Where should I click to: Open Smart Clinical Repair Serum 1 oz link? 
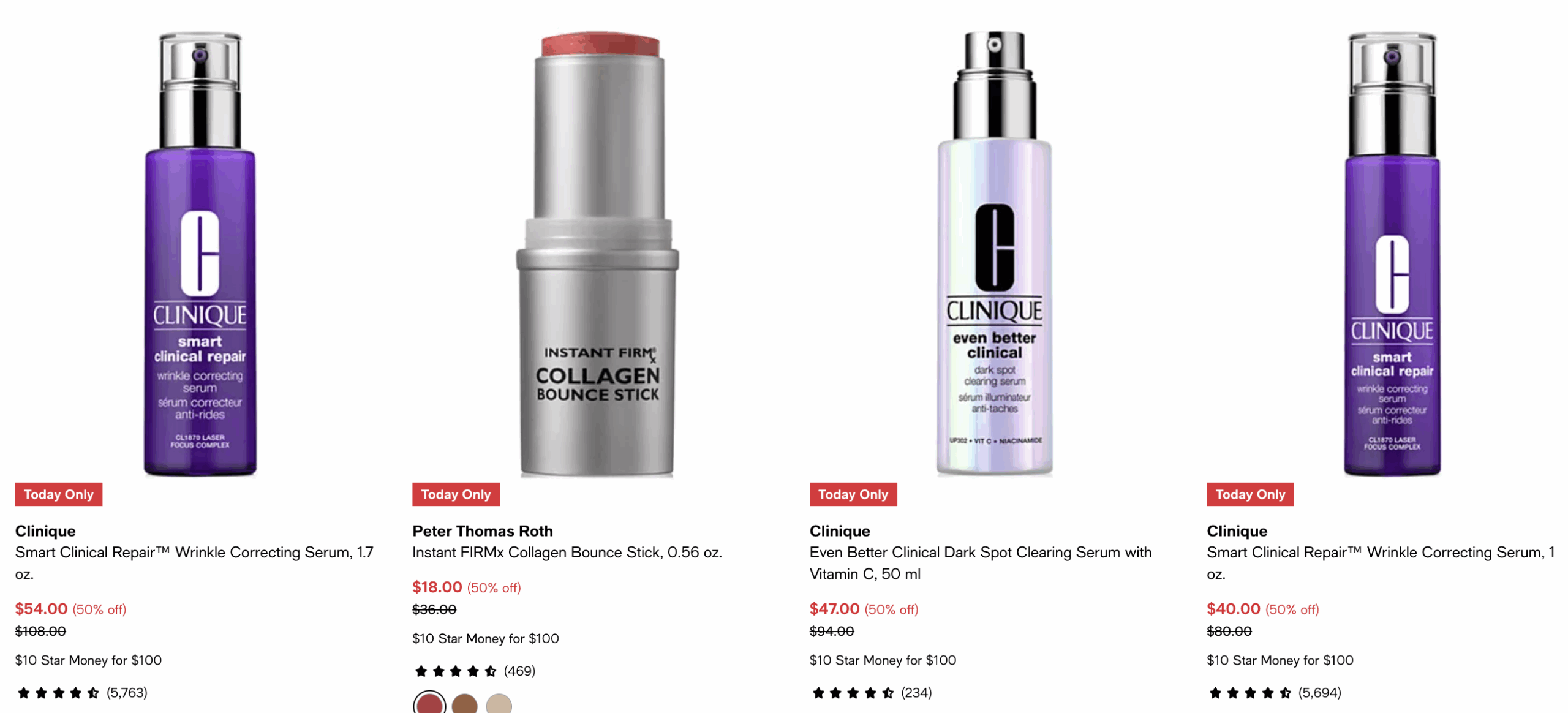pos(1380,562)
